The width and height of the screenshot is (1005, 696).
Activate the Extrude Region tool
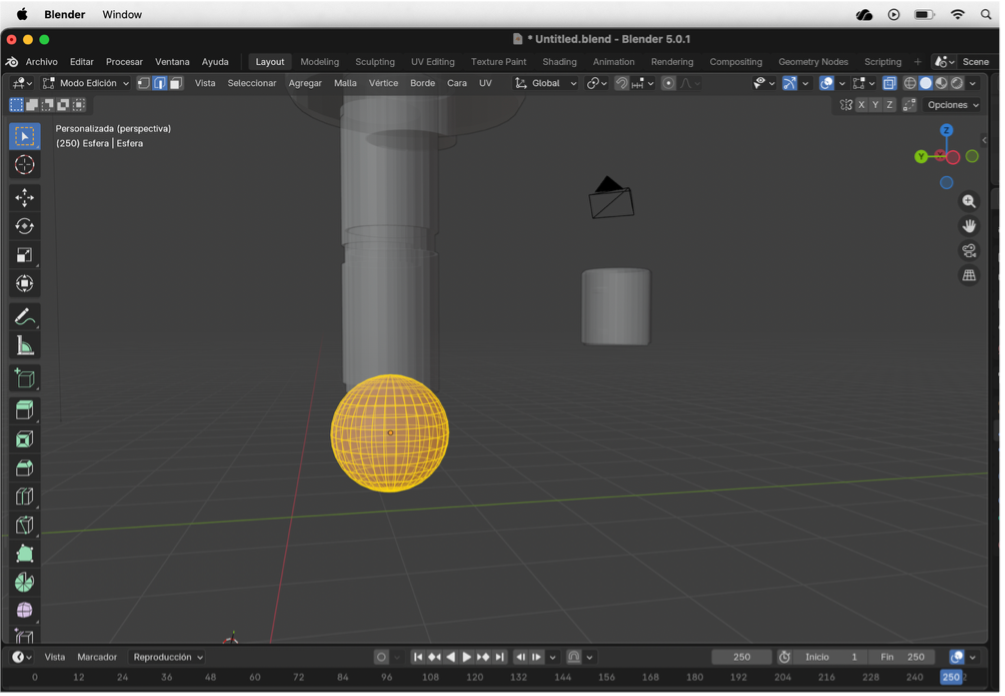24,408
